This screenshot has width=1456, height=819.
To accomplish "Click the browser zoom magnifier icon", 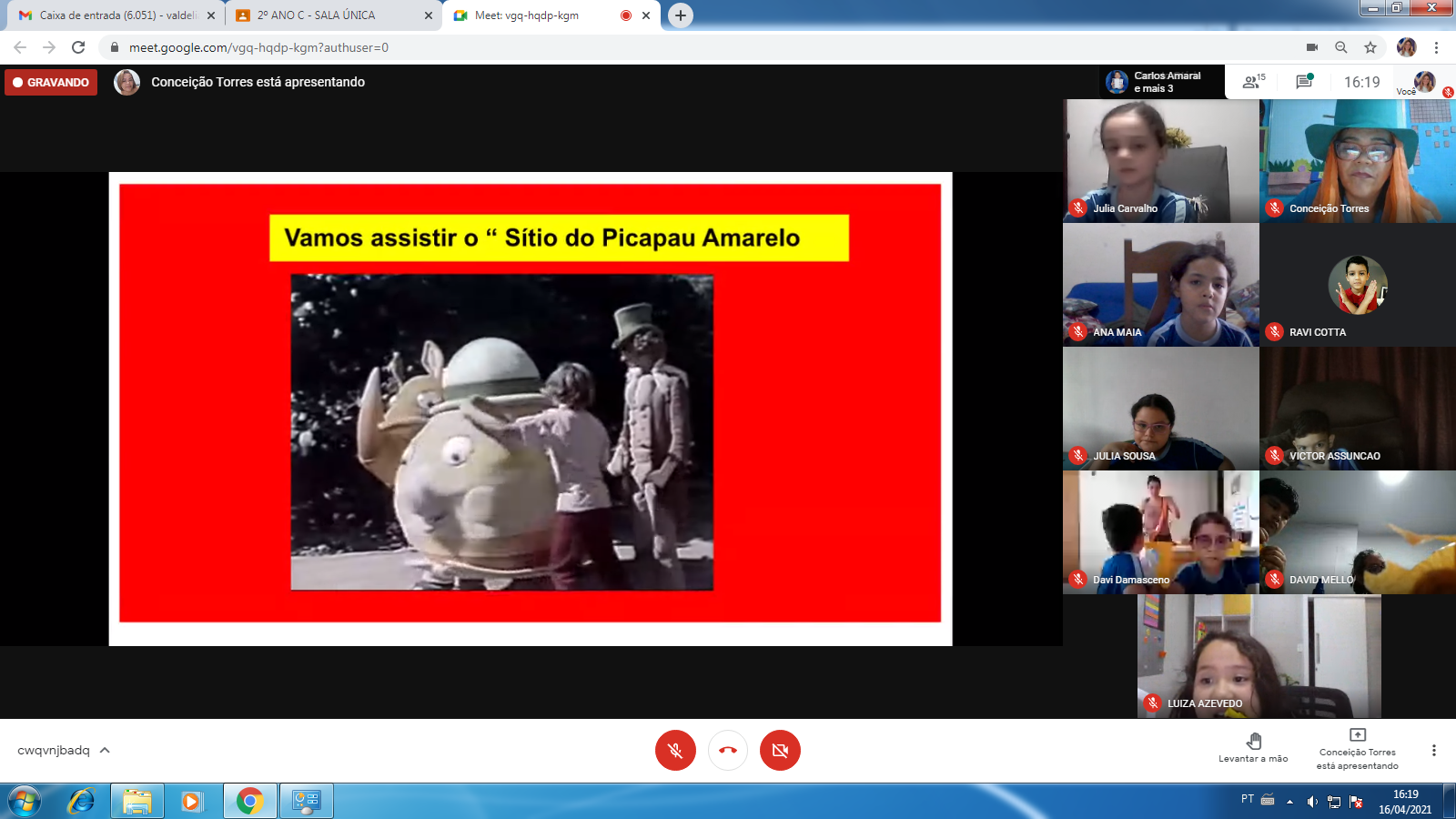I will 1340,47.
